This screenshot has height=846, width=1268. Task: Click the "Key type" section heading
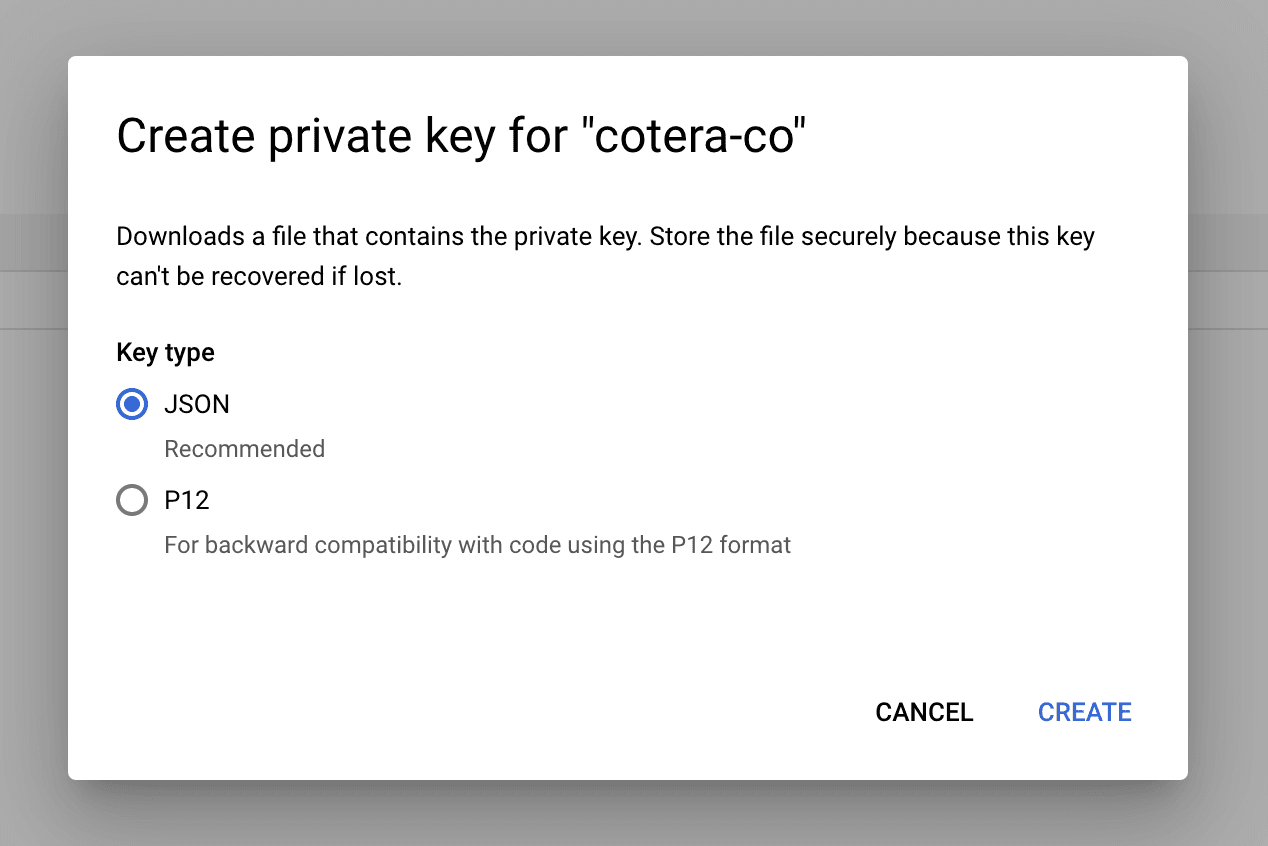[165, 352]
